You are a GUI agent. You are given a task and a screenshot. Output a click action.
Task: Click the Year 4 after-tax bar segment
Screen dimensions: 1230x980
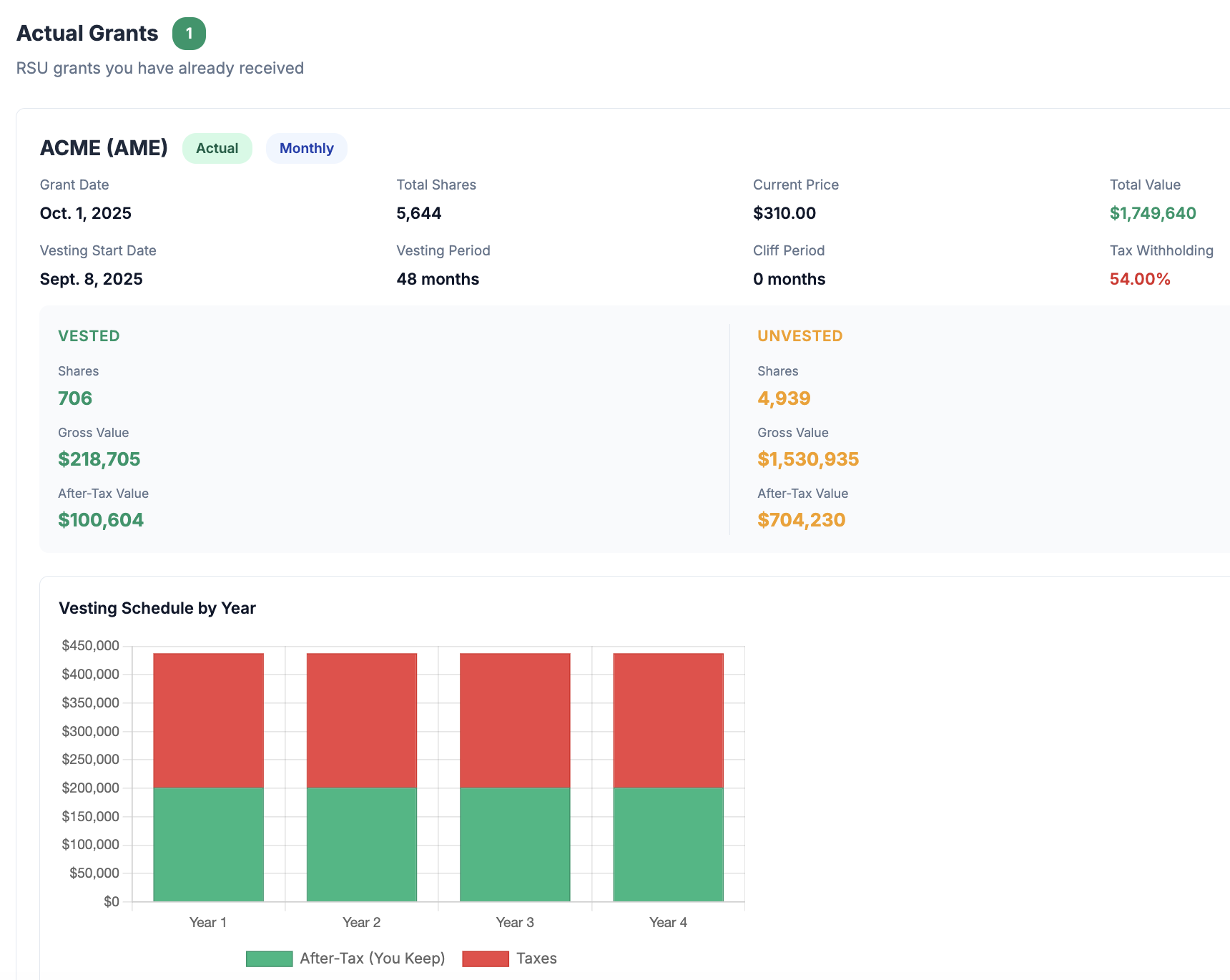point(669,845)
